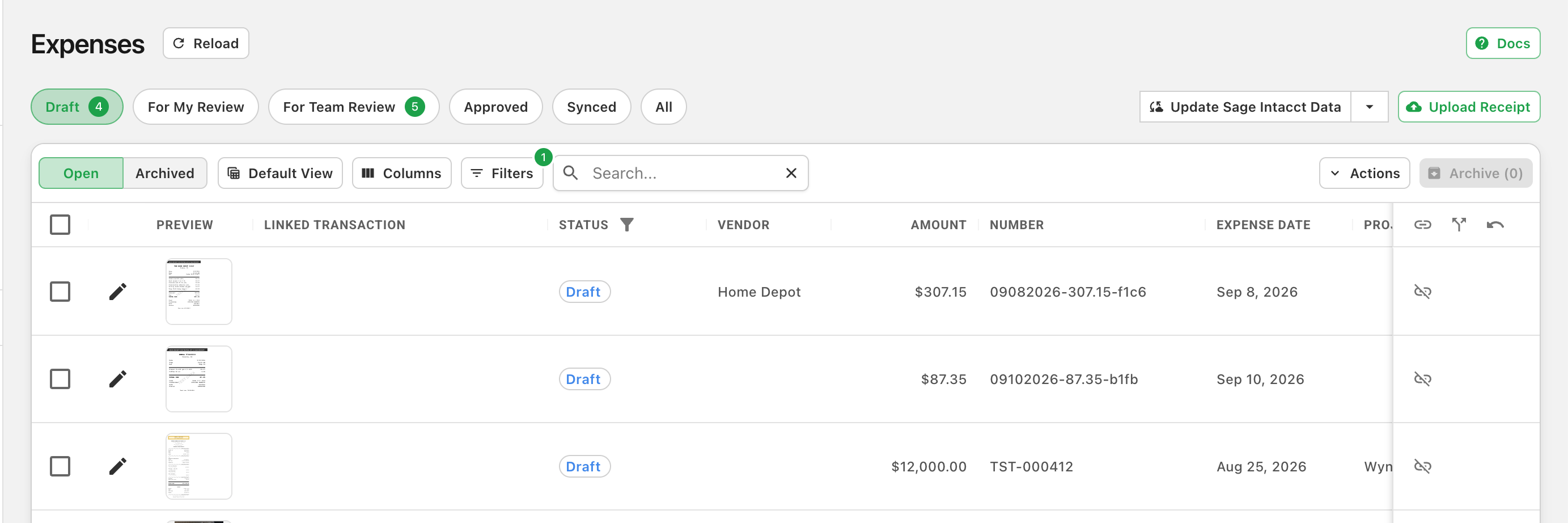Viewport: 1568px width, 523px height.
Task: Click the Archive (0) button
Action: coord(1476,174)
